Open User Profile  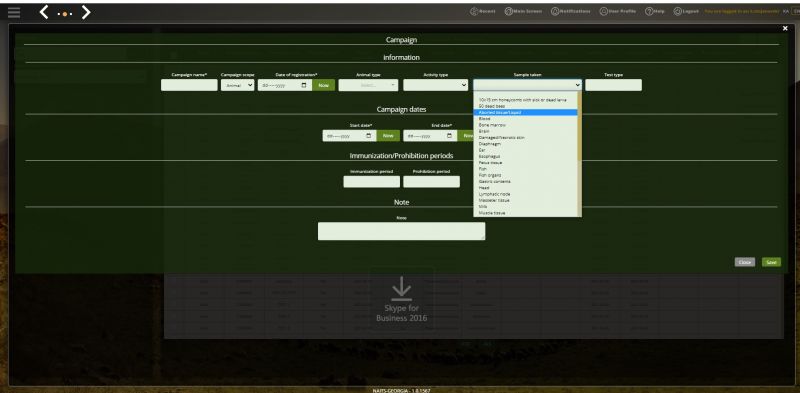click(617, 11)
